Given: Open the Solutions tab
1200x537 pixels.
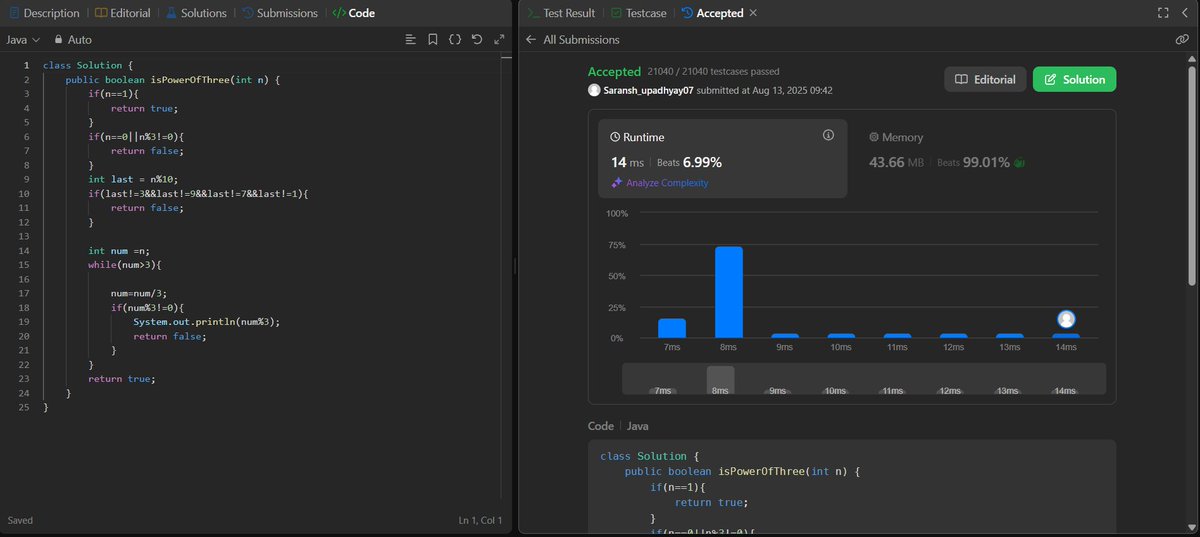Looking at the screenshot, I should 196,13.
